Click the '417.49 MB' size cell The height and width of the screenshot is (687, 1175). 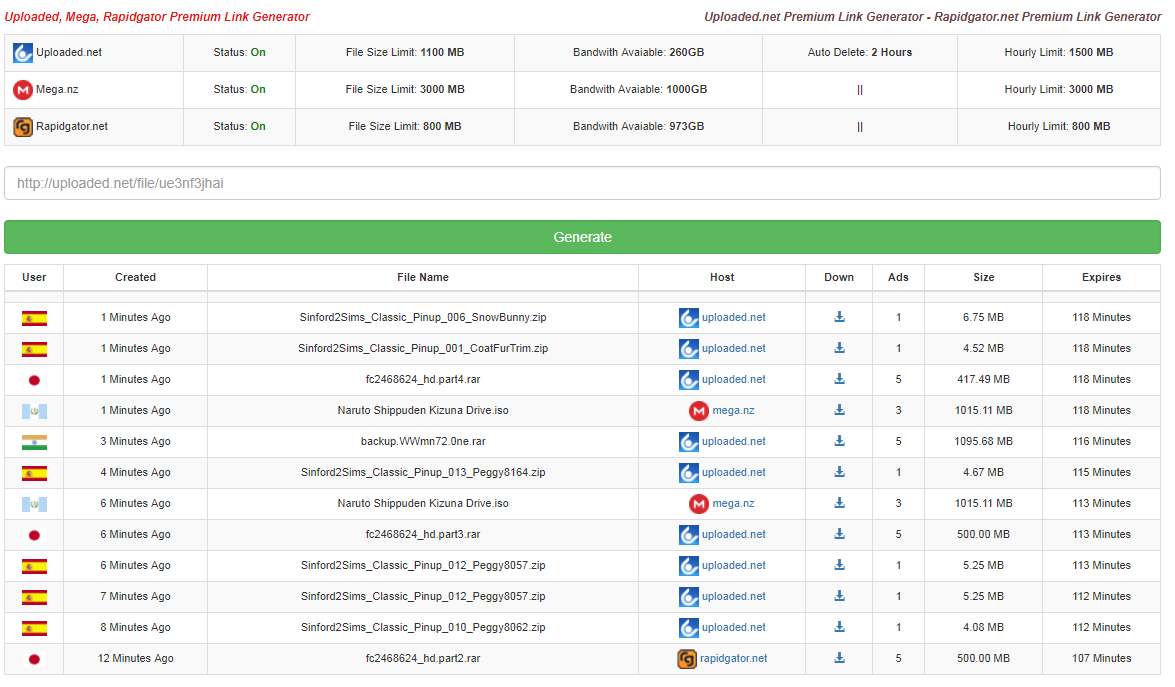[983, 379]
